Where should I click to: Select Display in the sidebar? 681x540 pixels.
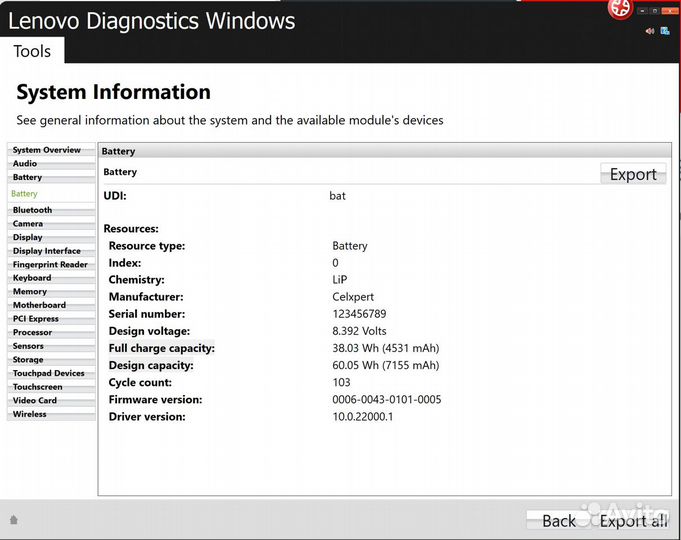(x=51, y=237)
